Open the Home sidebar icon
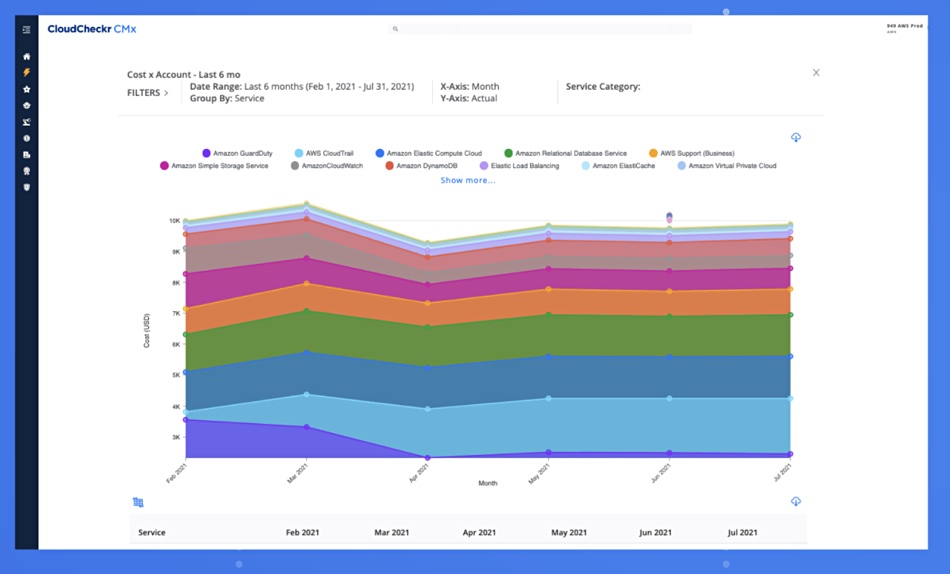Screen dimensions: 950x574 pyautogui.click(x=27, y=56)
